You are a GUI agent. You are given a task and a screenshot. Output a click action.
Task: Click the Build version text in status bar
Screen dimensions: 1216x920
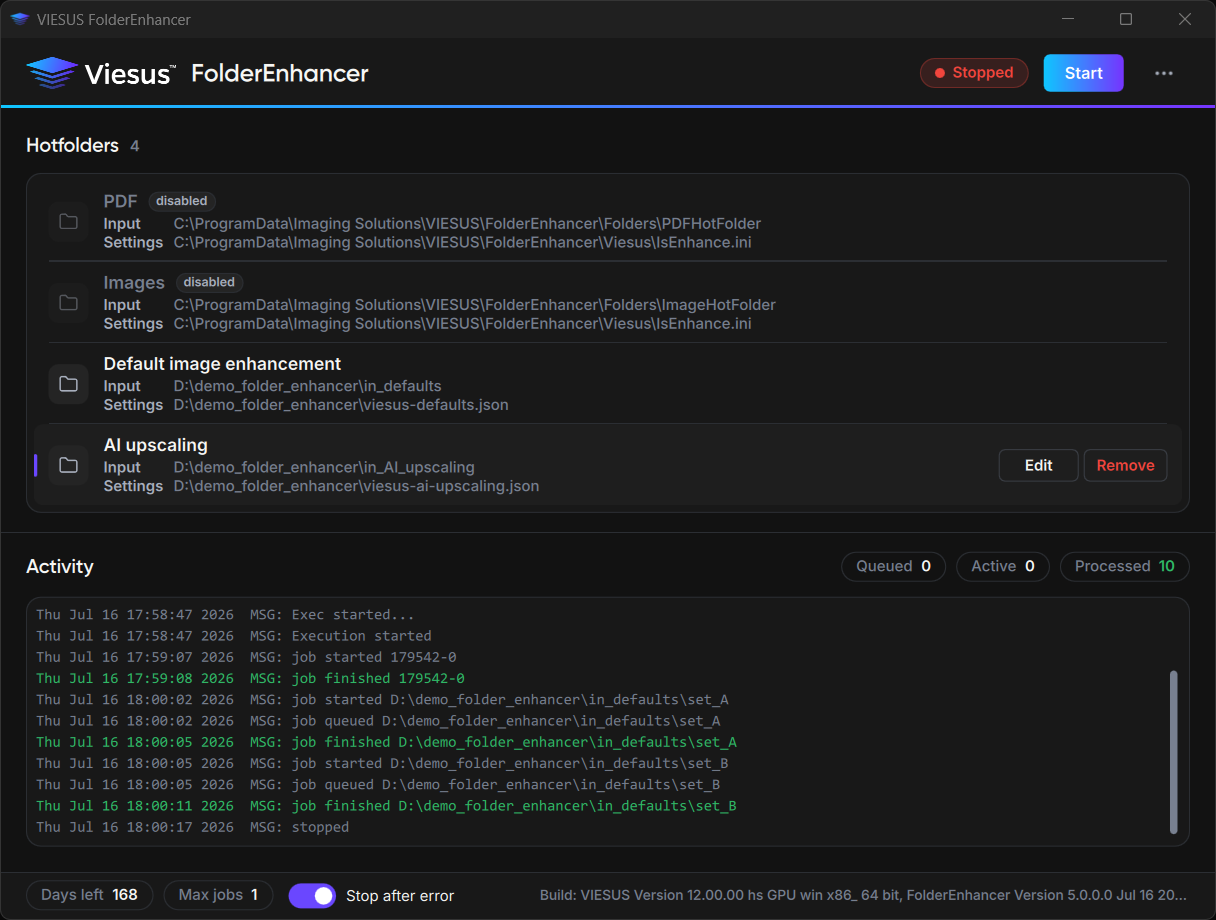864,895
